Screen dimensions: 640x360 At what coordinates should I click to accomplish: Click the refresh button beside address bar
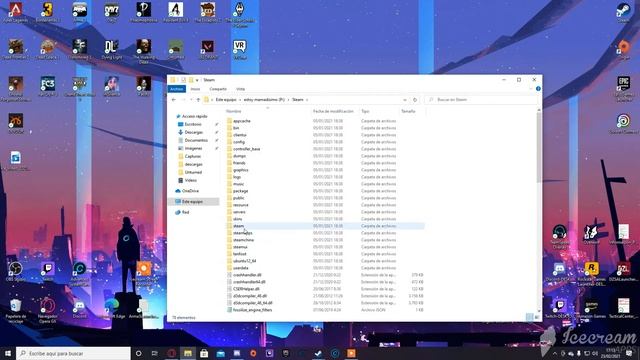point(415,100)
